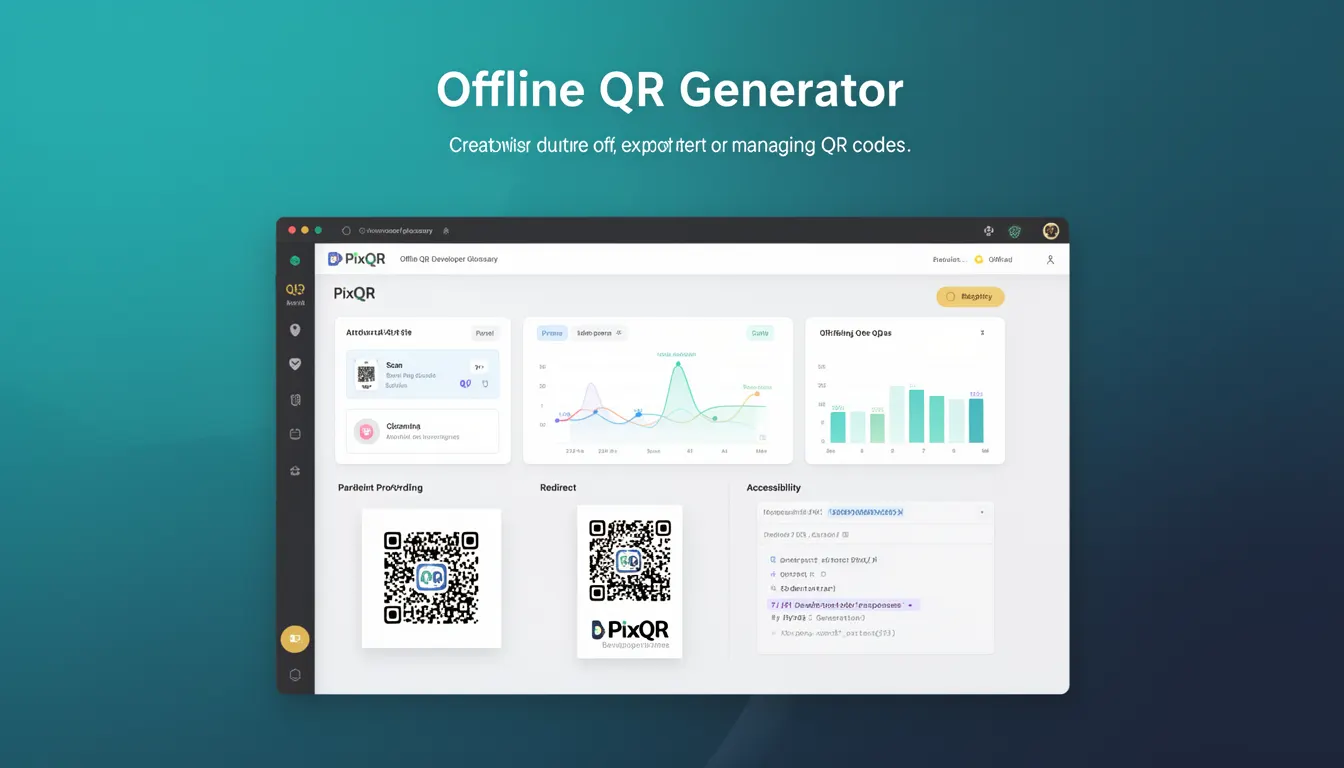
Task: Select the purple highlighted row in the Accessibility list
Action: pos(843,605)
